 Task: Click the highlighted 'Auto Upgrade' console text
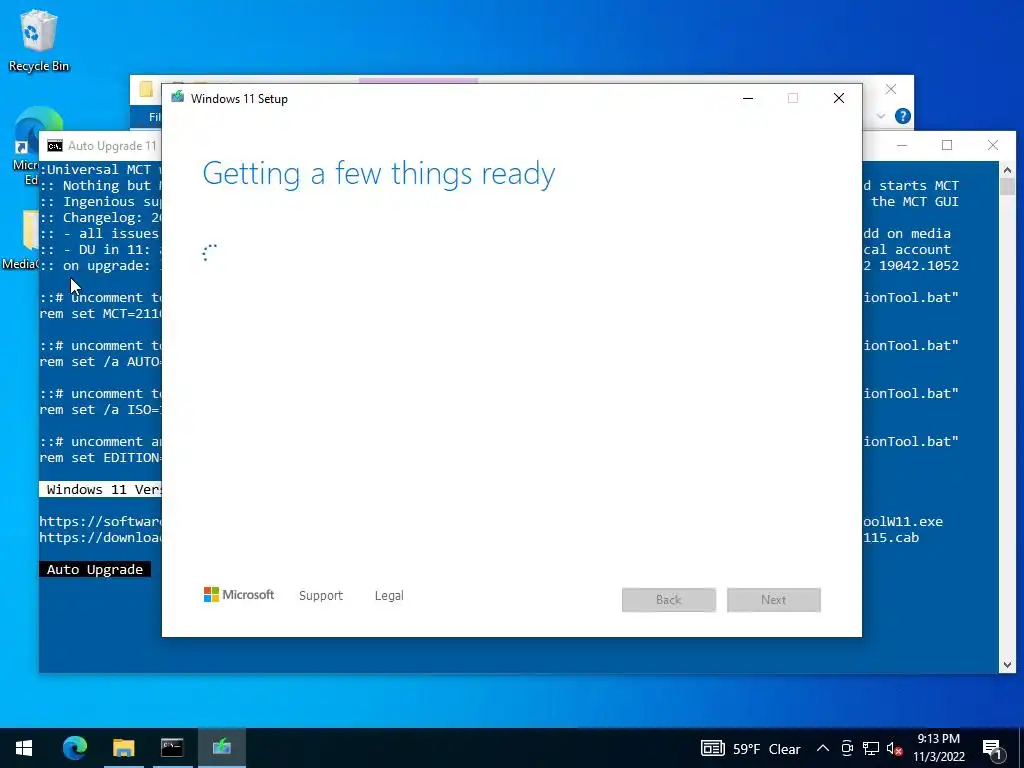pyautogui.click(x=95, y=569)
